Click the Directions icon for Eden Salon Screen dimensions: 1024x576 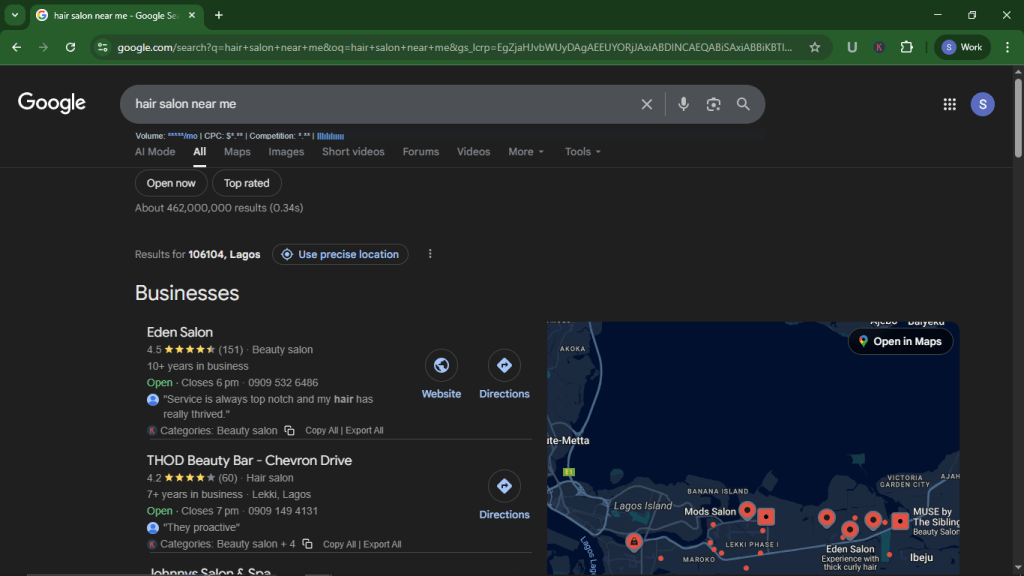504,365
